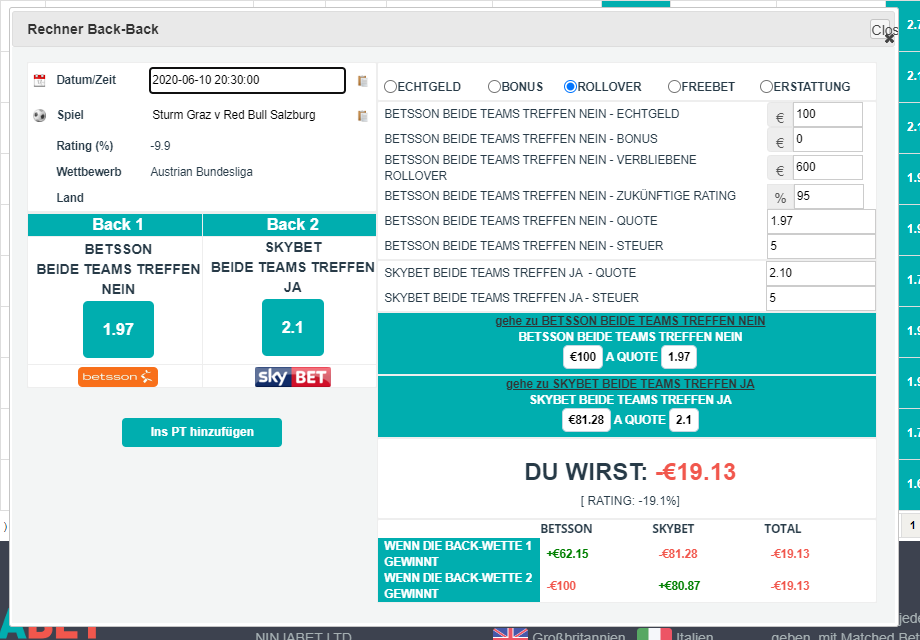This screenshot has height=640, width=920.
Task: Click the copy icon next to match name
Action: (x=363, y=116)
